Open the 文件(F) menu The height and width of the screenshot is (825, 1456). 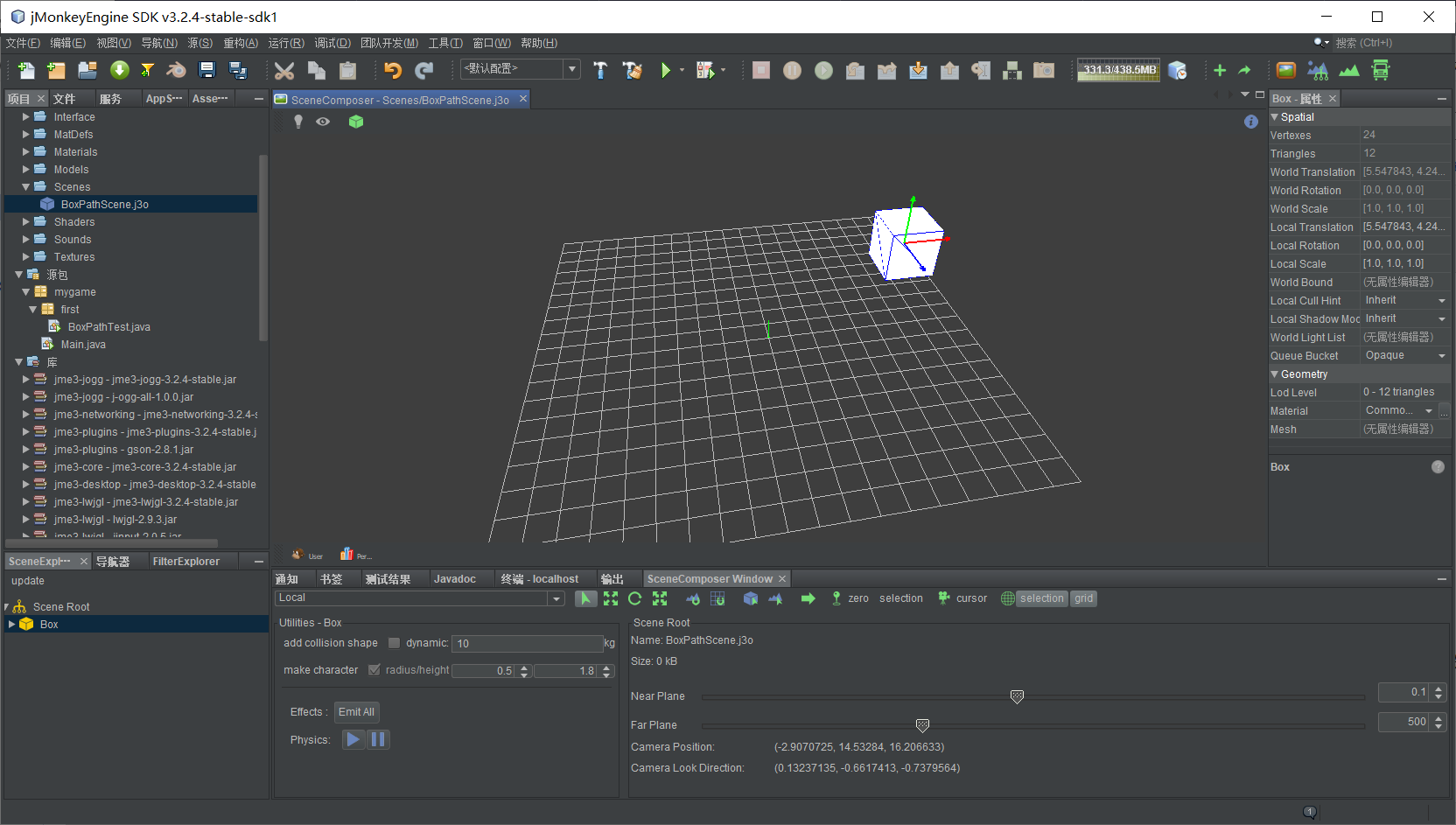[23, 43]
